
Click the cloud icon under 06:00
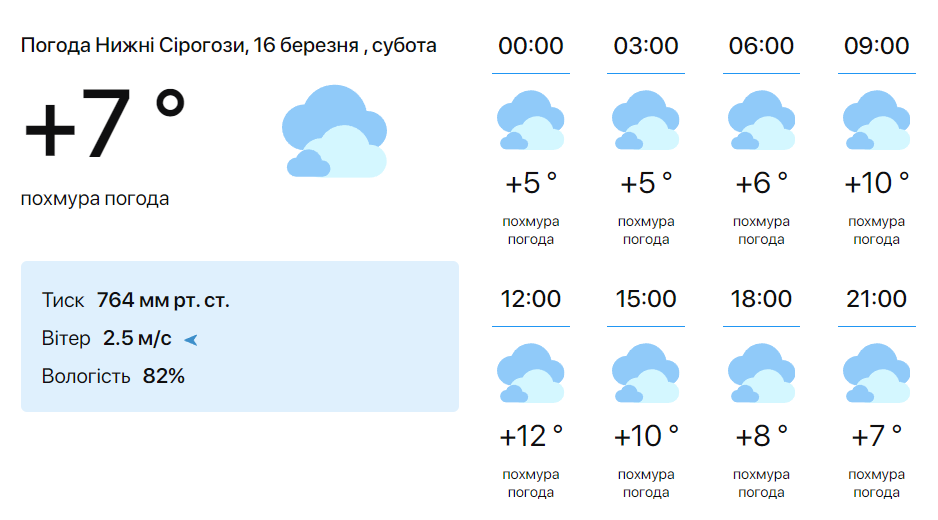tap(761, 120)
